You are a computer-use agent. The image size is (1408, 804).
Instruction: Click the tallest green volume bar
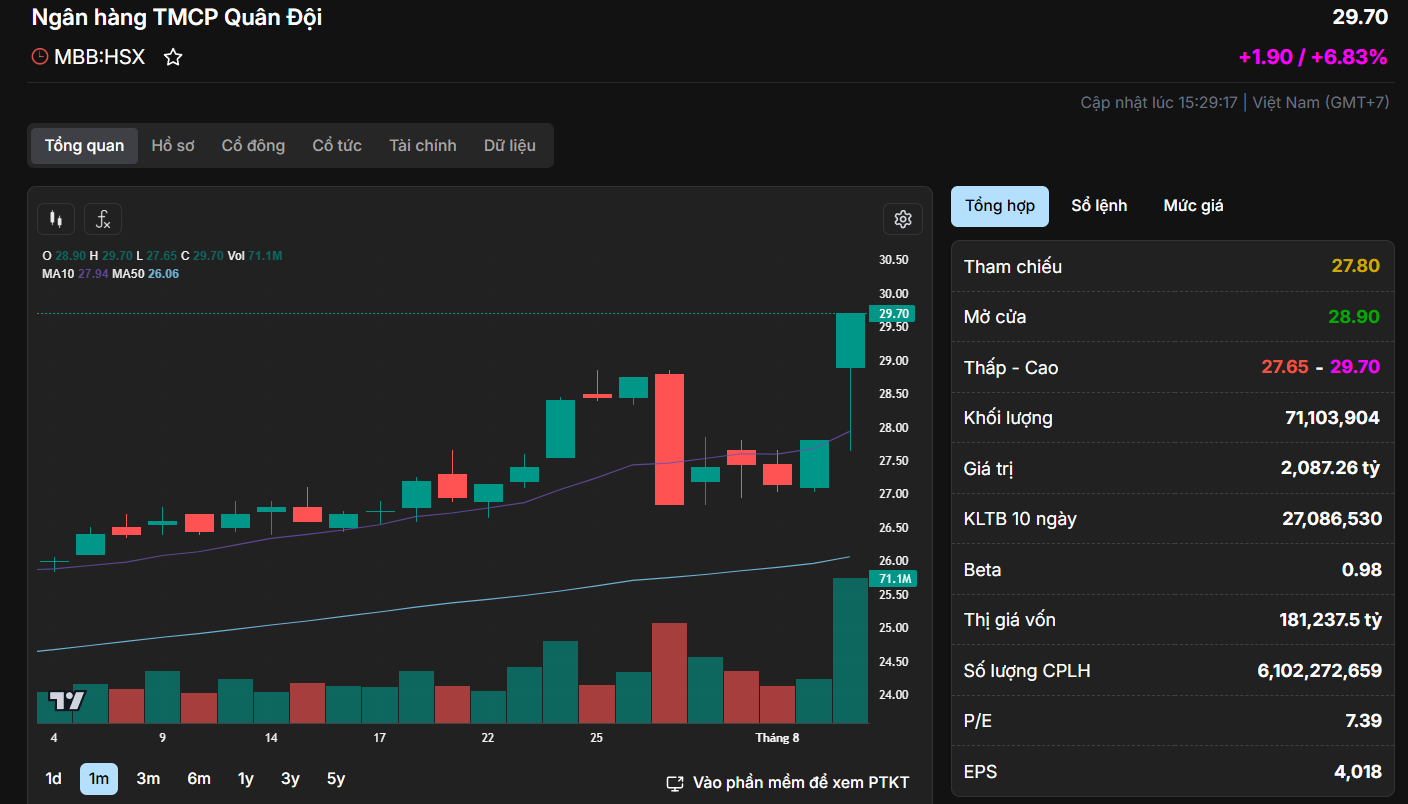click(850, 651)
